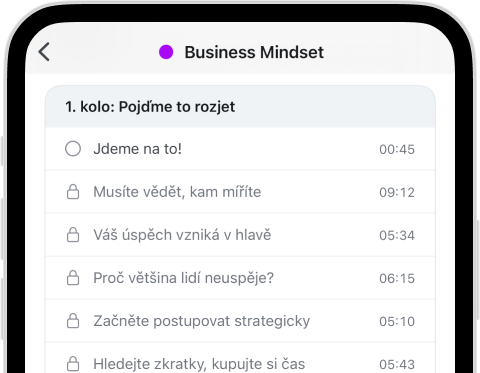Mark 'Jdeme na to!' completion circle
The height and width of the screenshot is (373, 480).
[73, 149]
